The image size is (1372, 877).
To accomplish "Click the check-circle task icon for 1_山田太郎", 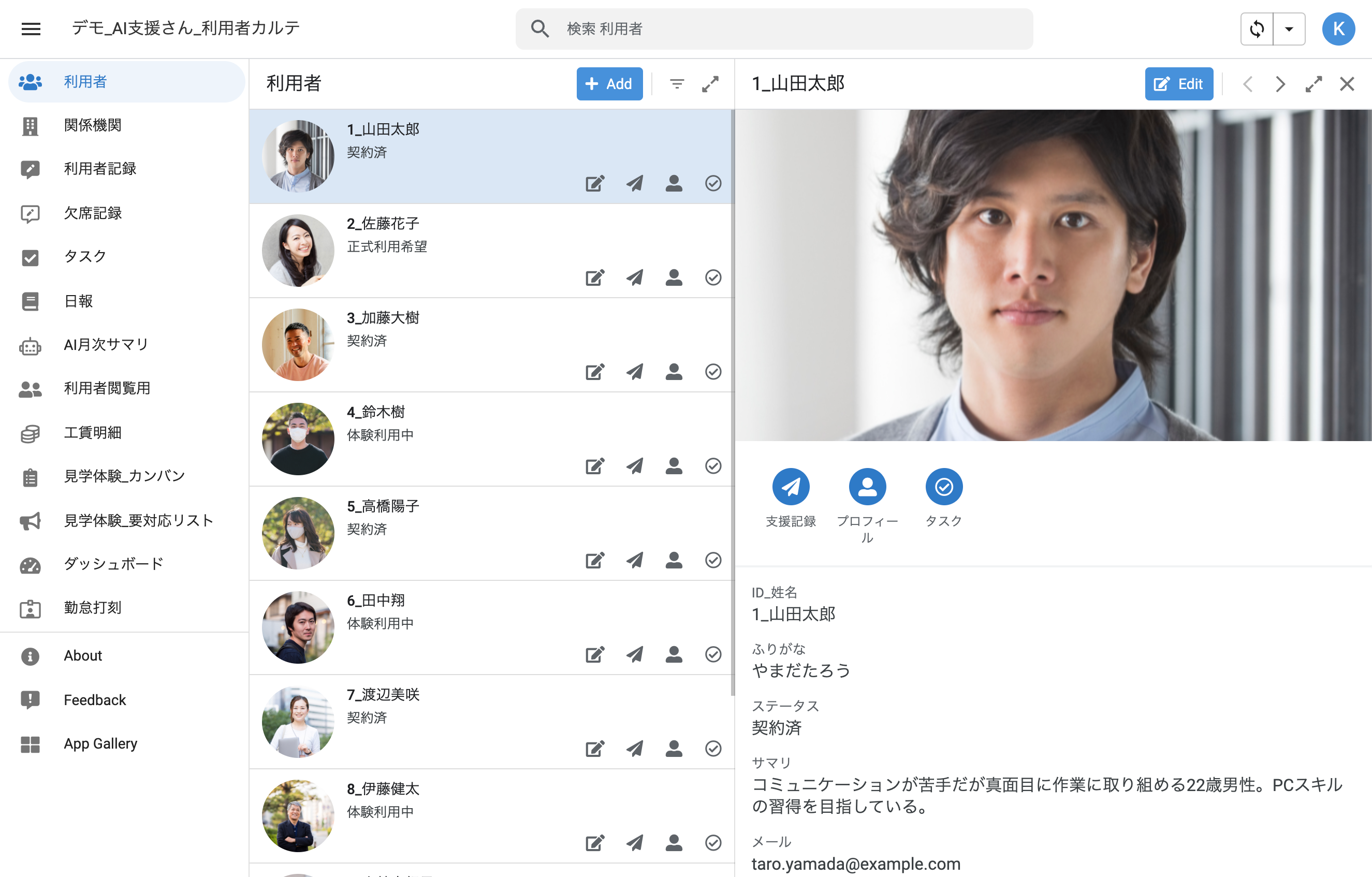I will [x=713, y=183].
